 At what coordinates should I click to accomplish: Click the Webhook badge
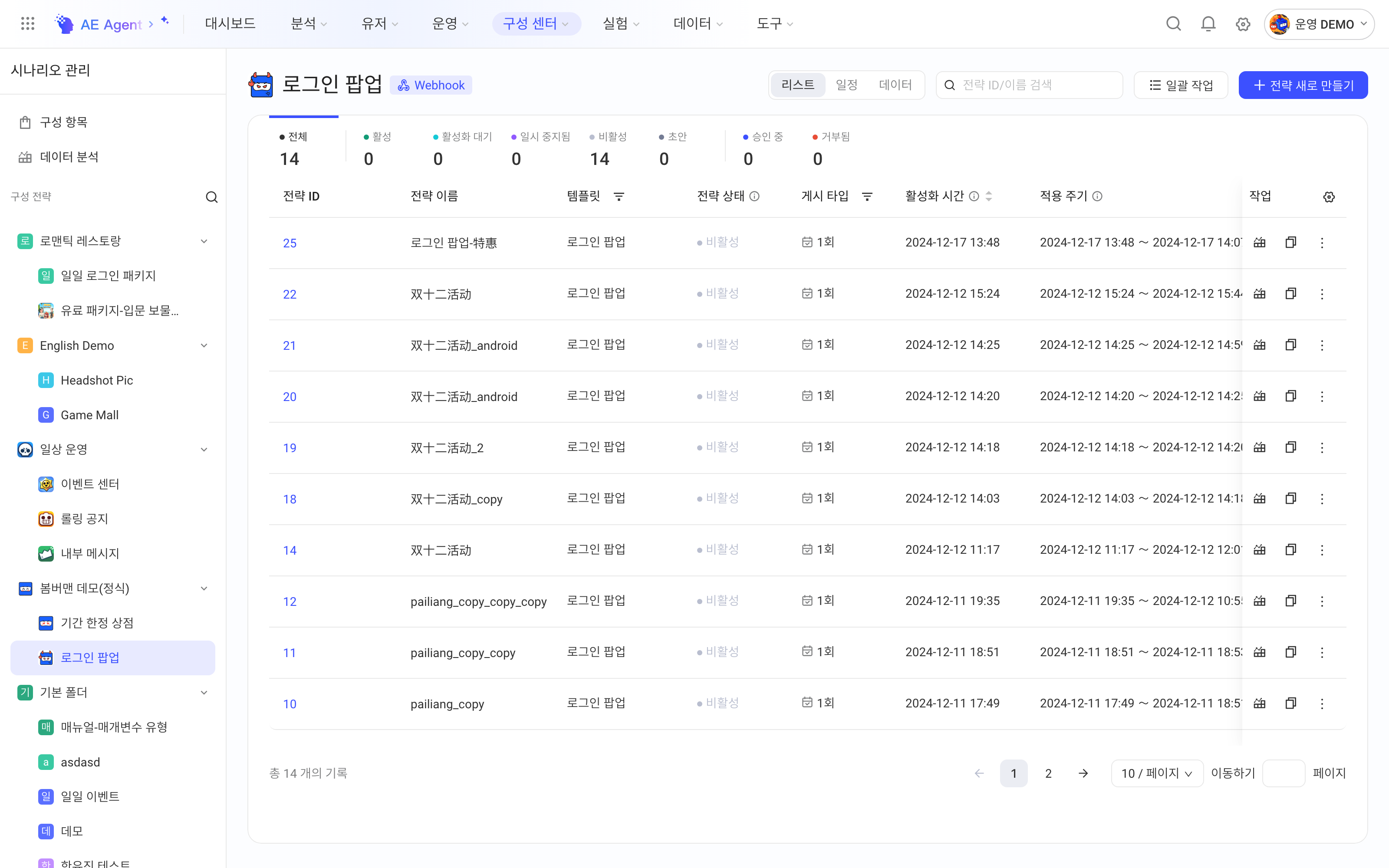coord(431,85)
